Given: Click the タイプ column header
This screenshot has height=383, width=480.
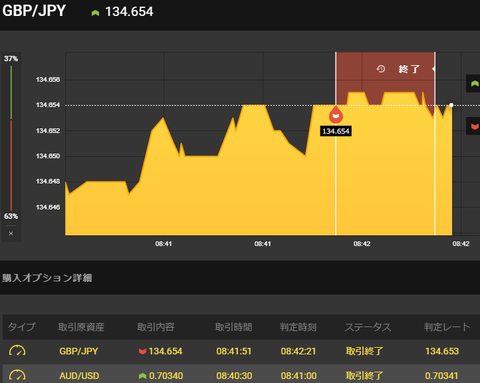Looking at the screenshot, I should pyautogui.click(x=21, y=327).
